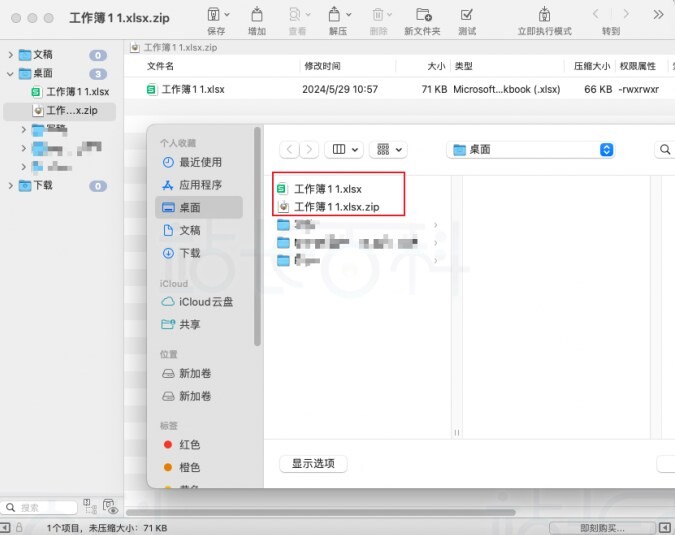Sort by the 压缩大小 column header
This screenshot has width=675, height=535.
[592, 66]
